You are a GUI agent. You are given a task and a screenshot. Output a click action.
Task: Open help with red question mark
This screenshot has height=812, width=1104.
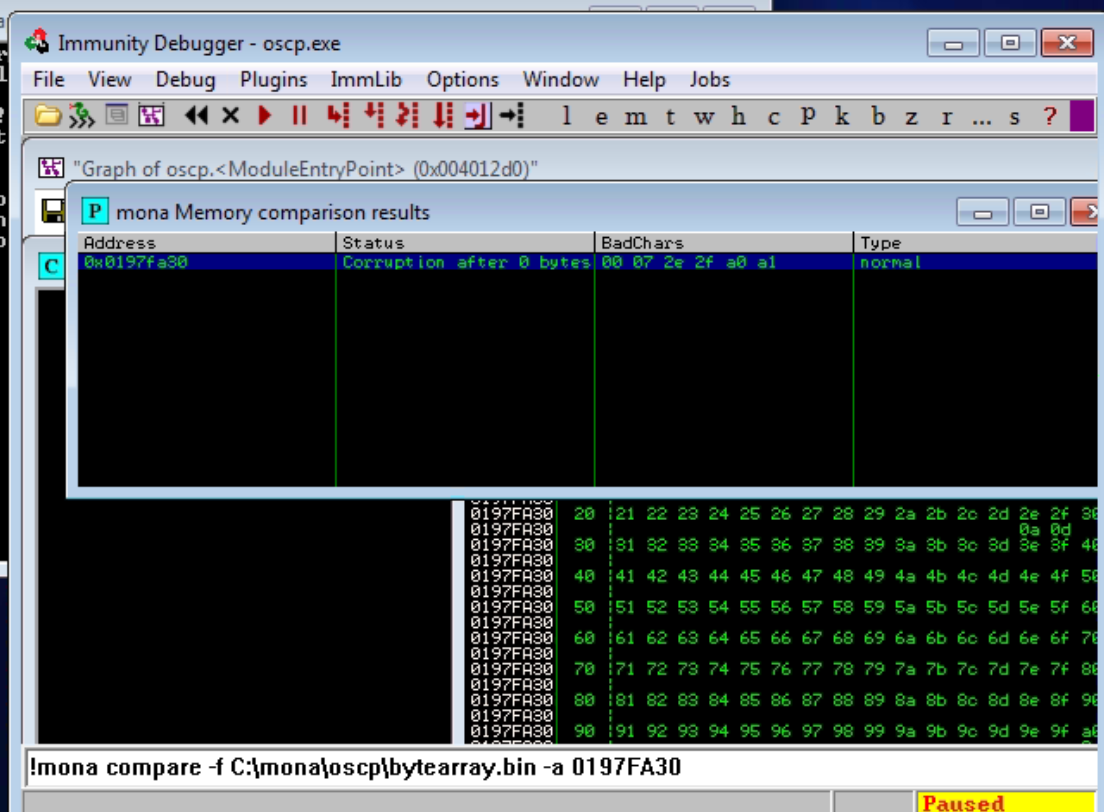pos(1050,115)
